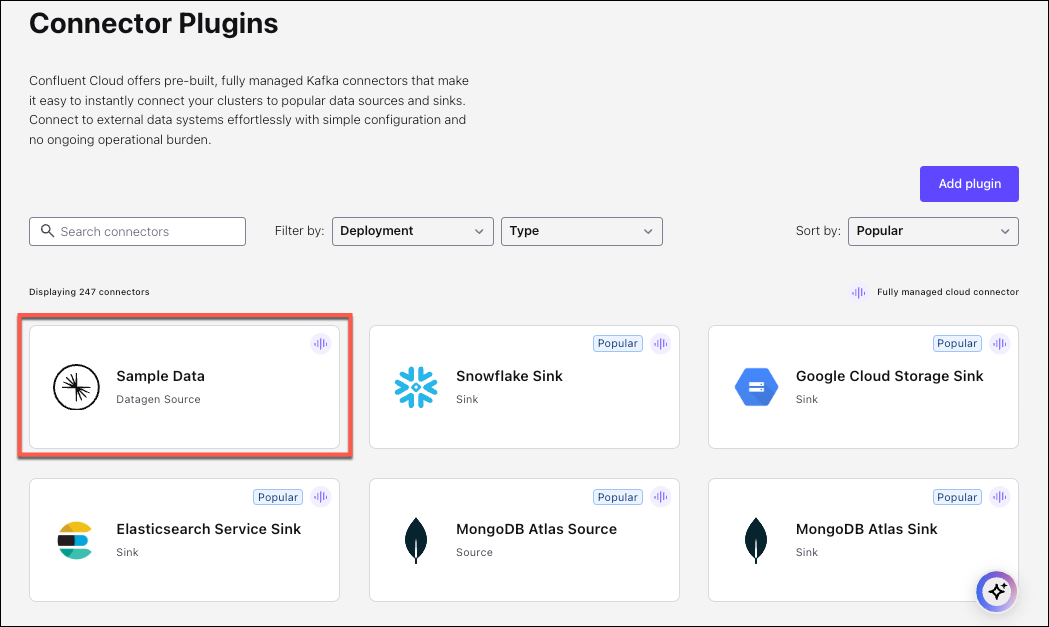The height and width of the screenshot is (627, 1049).
Task: Click Popular badge on Elasticsearch Service Sink
Action: click(x=278, y=497)
